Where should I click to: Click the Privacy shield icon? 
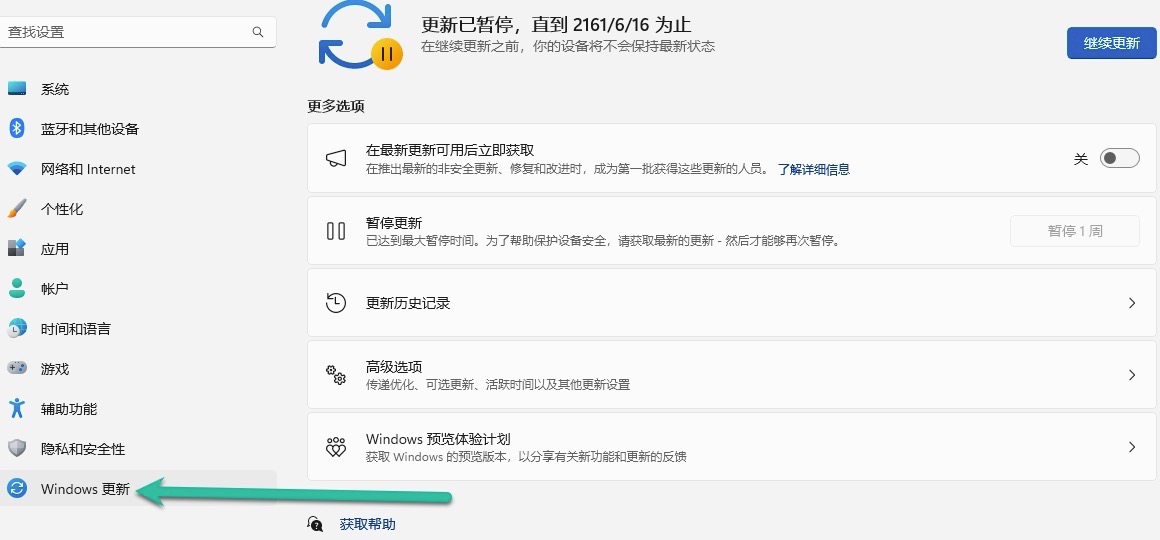click(x=17, y=448)
